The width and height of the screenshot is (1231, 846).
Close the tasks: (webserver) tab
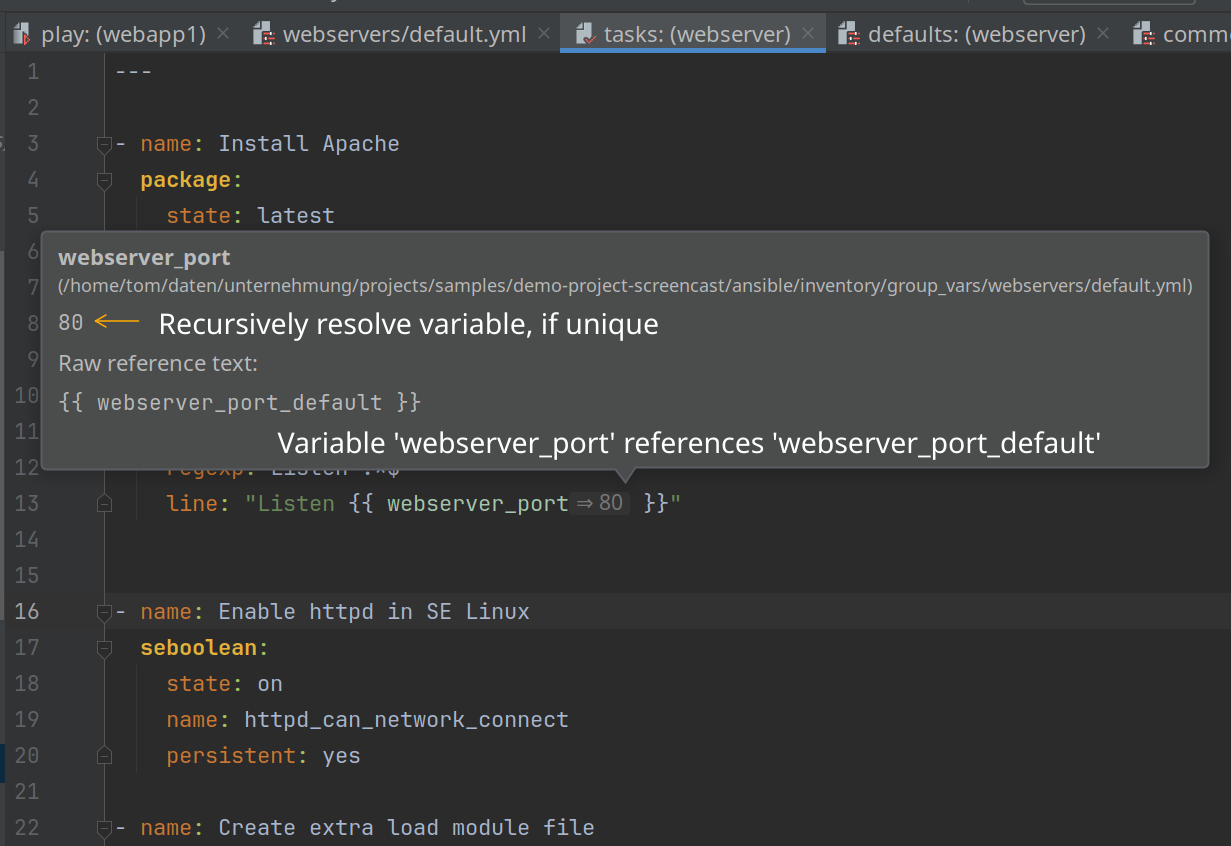coord(808,34)
